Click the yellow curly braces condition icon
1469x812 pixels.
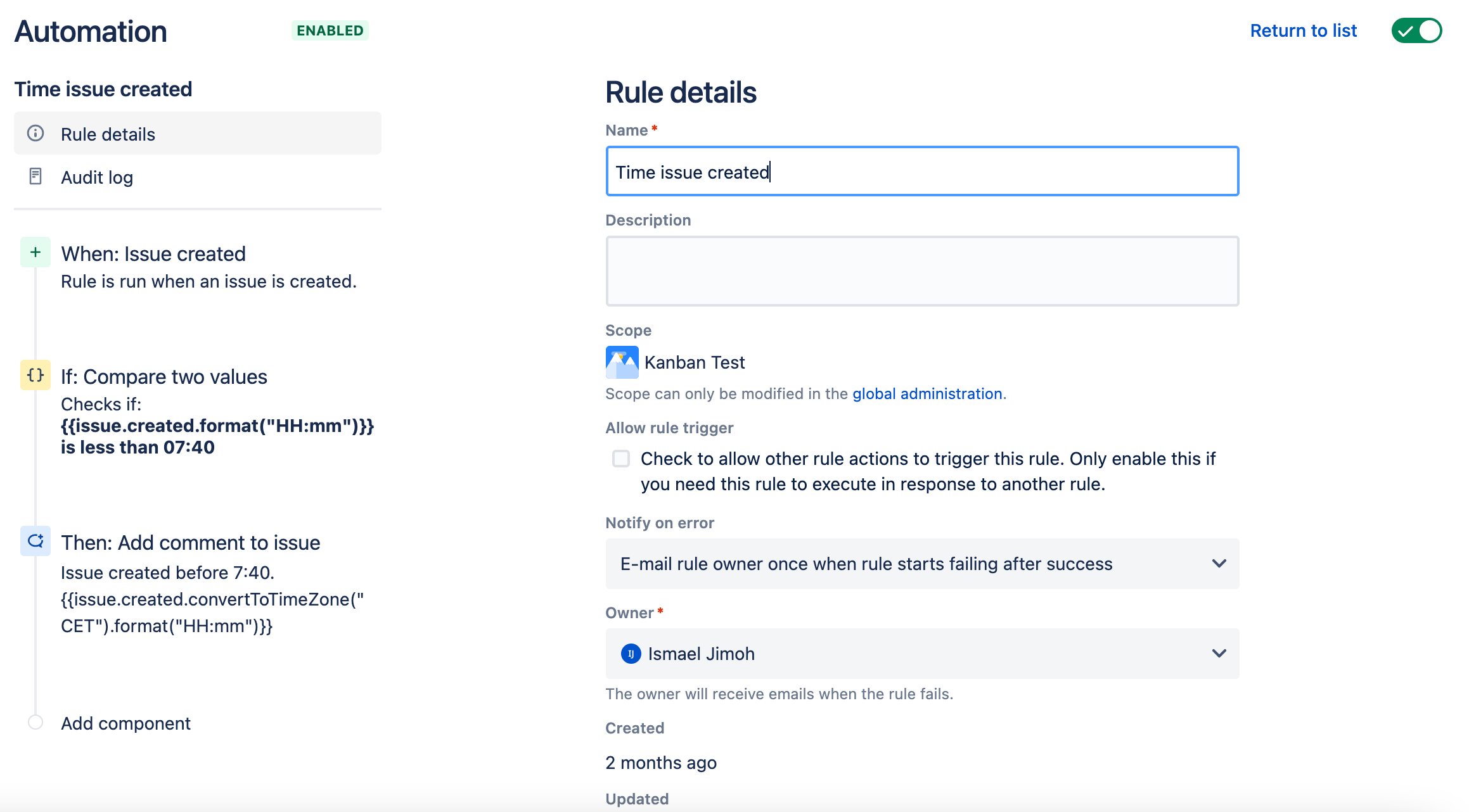(35, 375)
